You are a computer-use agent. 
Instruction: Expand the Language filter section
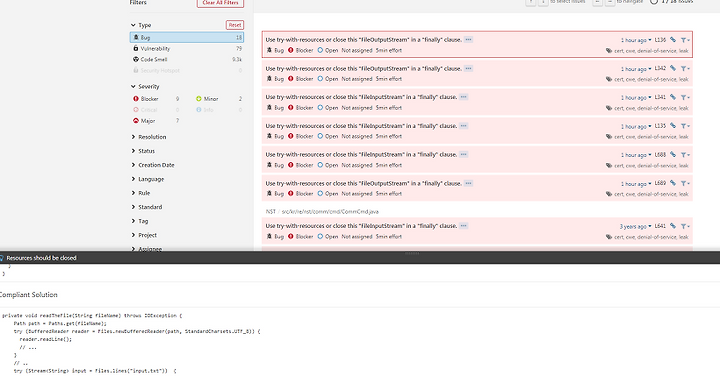(148, 179)
